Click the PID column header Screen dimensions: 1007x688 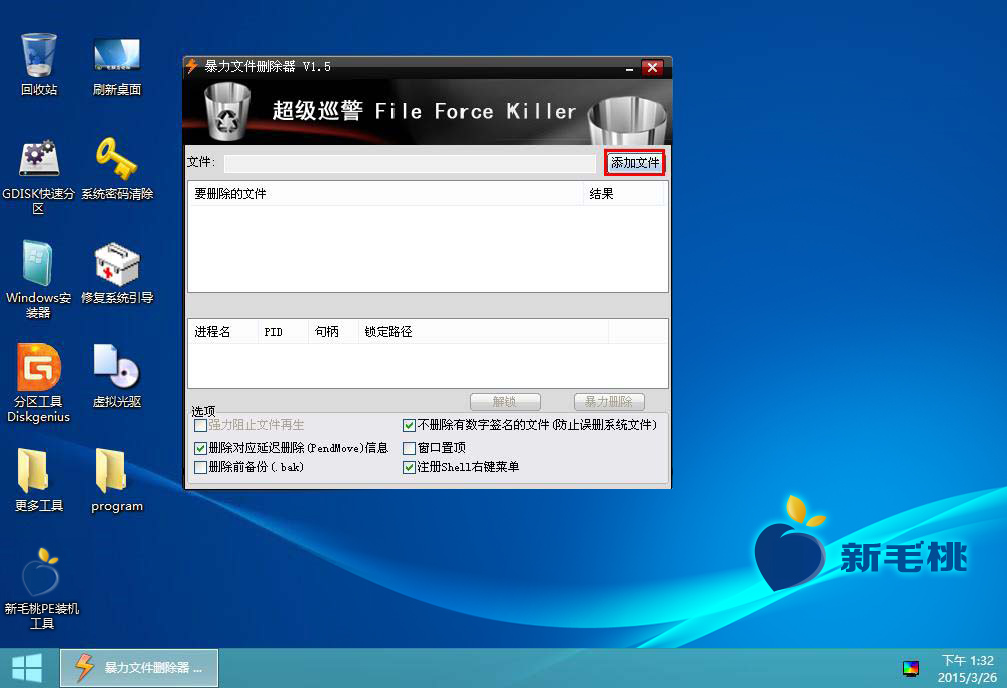point(283,331)
